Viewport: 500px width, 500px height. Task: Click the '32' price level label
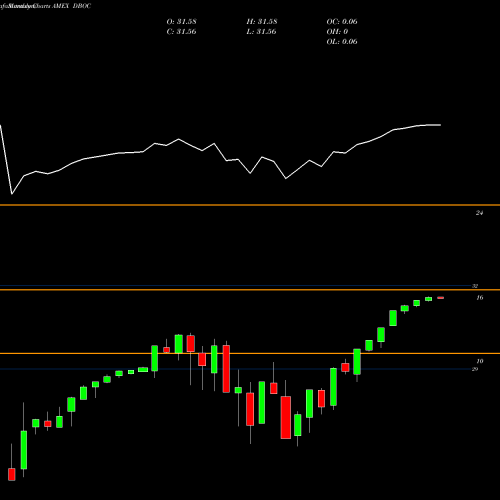pyautogui.click(x=475, y=286)
